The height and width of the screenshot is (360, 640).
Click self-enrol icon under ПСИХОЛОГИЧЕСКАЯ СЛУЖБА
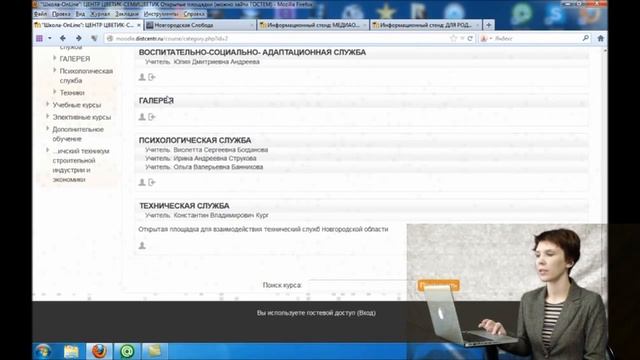[152, 182]
